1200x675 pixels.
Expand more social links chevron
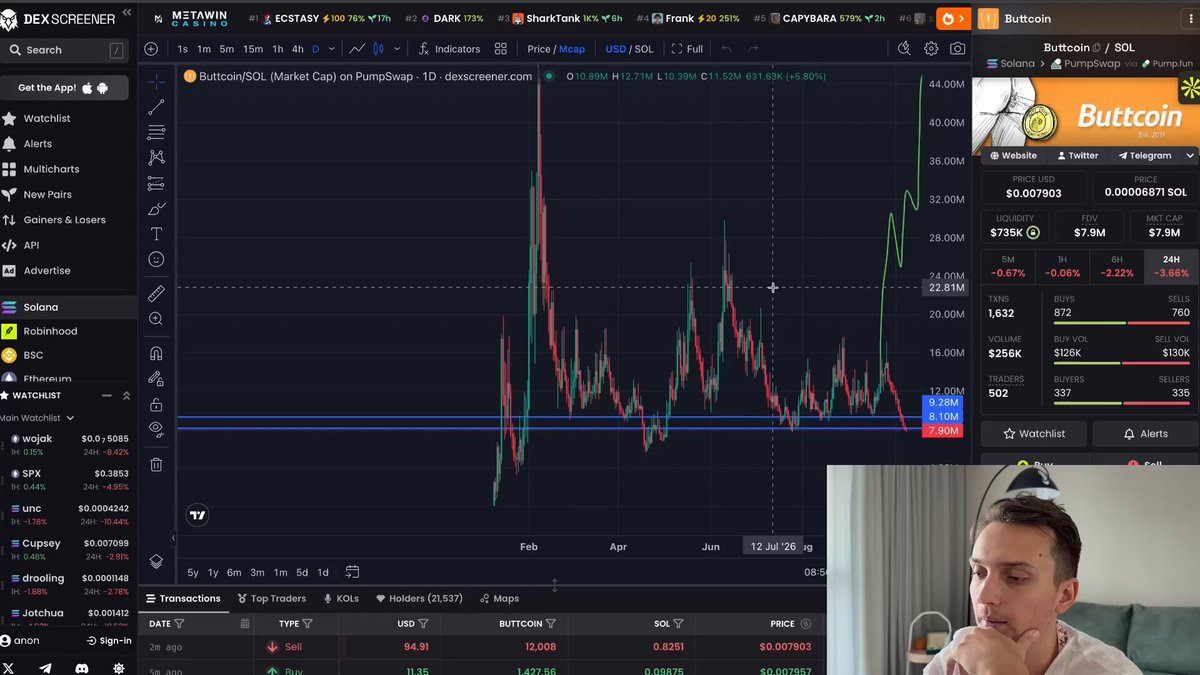[1190, 156]
